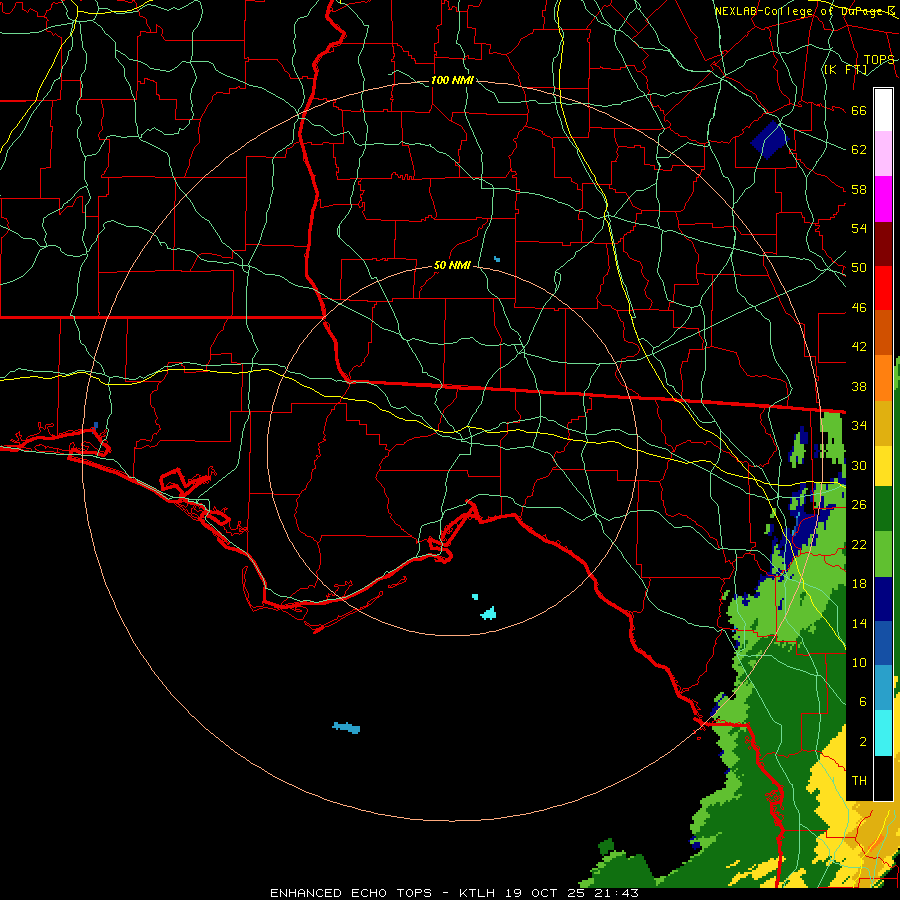
Task: Click the yellow 34 K FT legend swatch
Action: pos(883,466)
